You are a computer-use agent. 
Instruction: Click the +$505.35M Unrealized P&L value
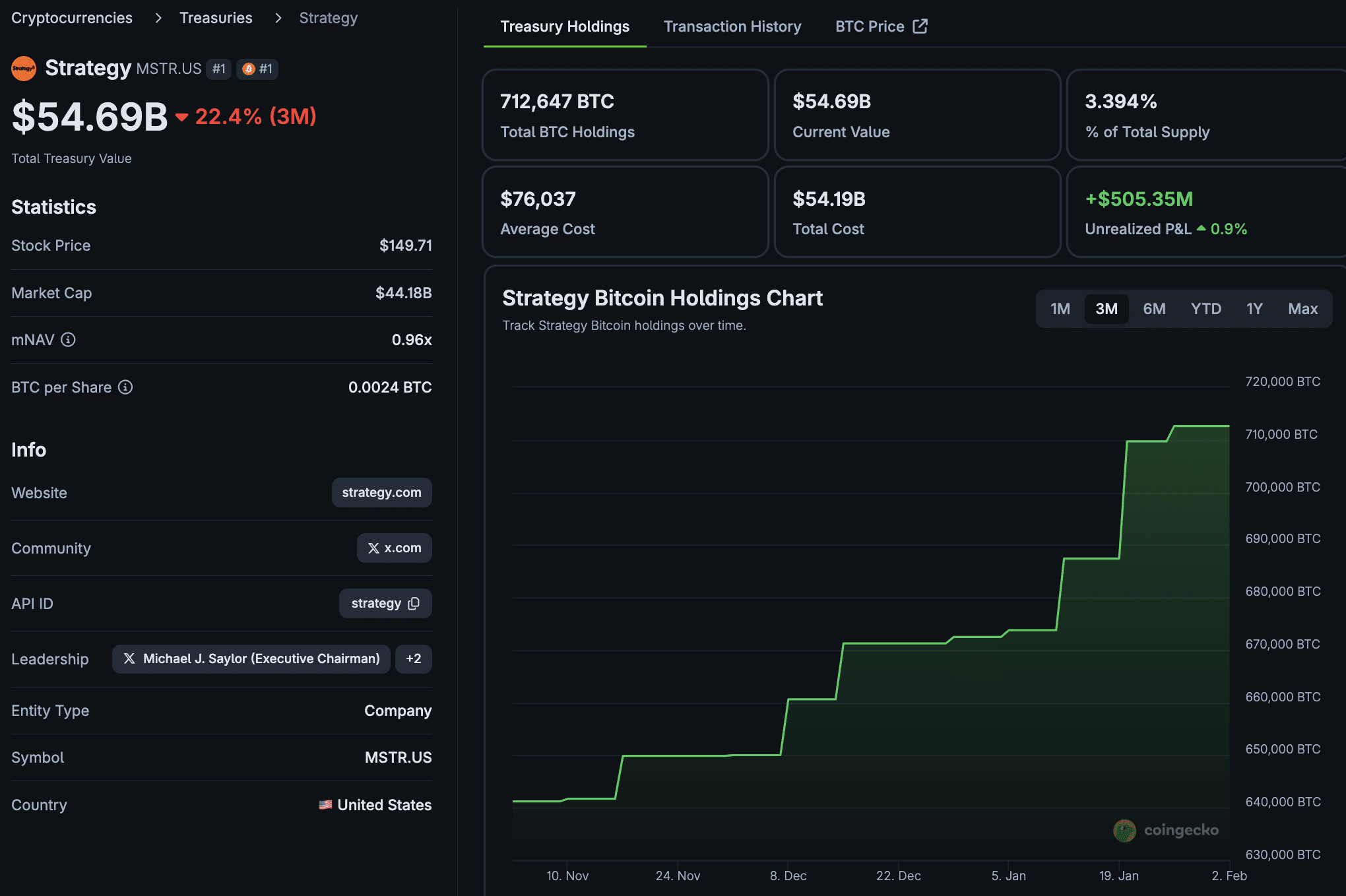(1139, 199)
